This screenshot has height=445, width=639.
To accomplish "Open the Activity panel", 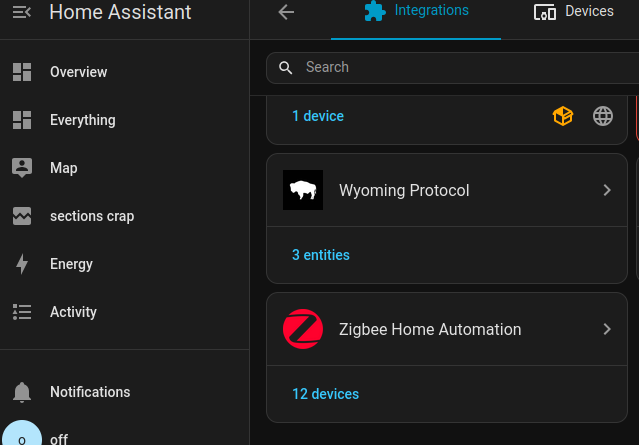I will (x=73, y=312).
